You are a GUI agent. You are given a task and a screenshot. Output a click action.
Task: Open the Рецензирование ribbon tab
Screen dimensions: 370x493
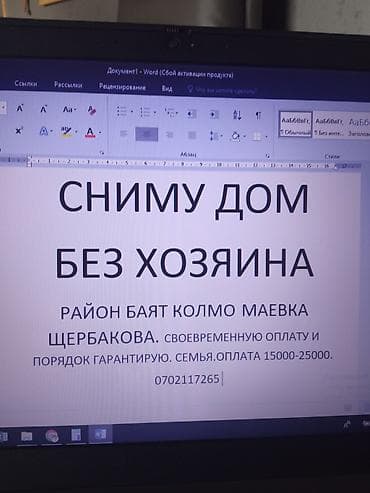click(122, 87)
